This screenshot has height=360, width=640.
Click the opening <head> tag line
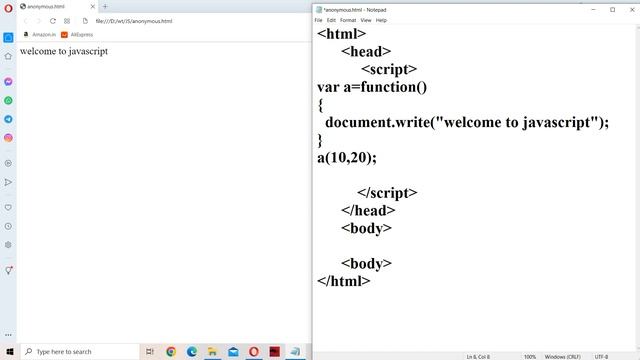tap(366, 51)
